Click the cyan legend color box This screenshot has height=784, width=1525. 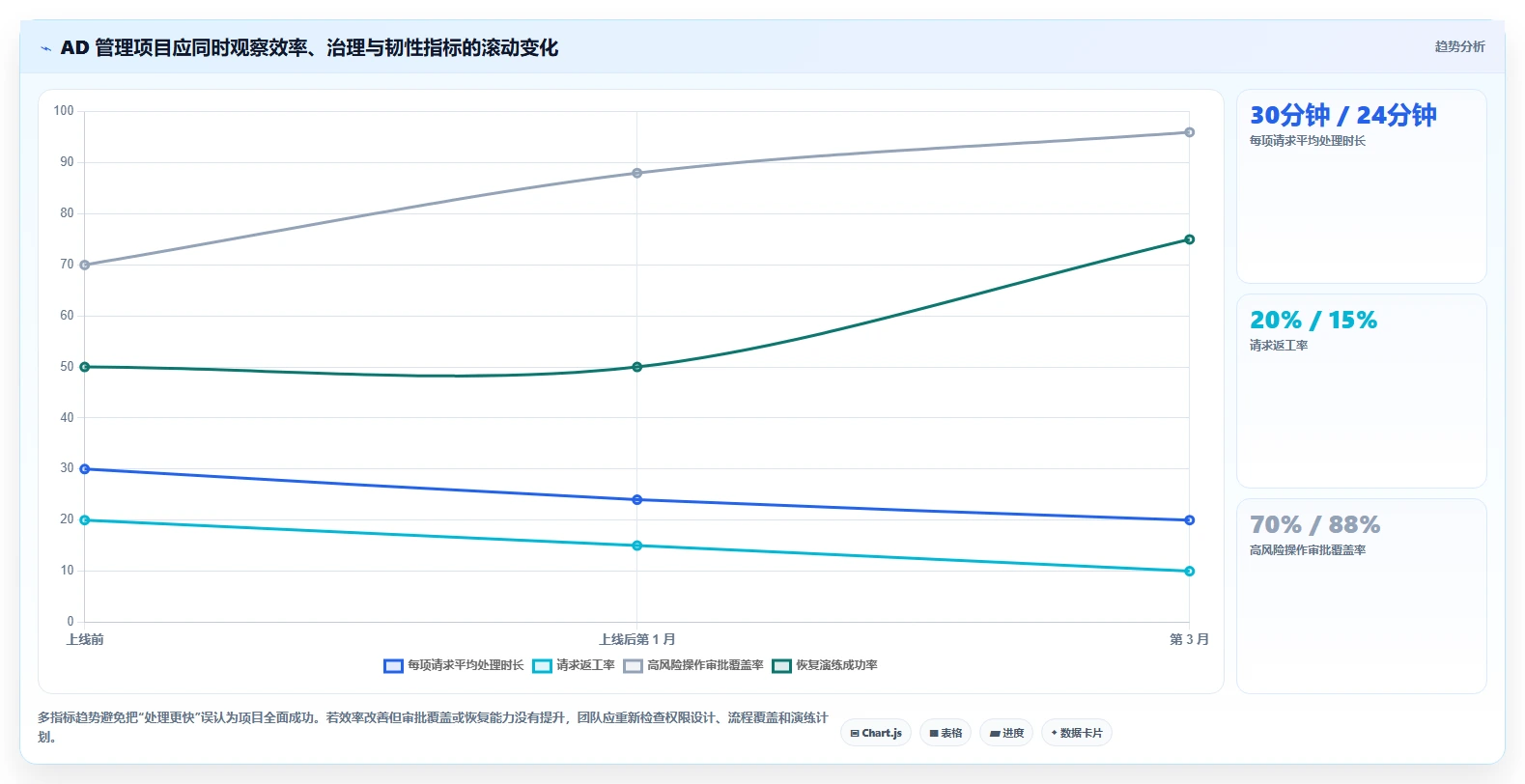pyautogui.click(x=542, y=666)
